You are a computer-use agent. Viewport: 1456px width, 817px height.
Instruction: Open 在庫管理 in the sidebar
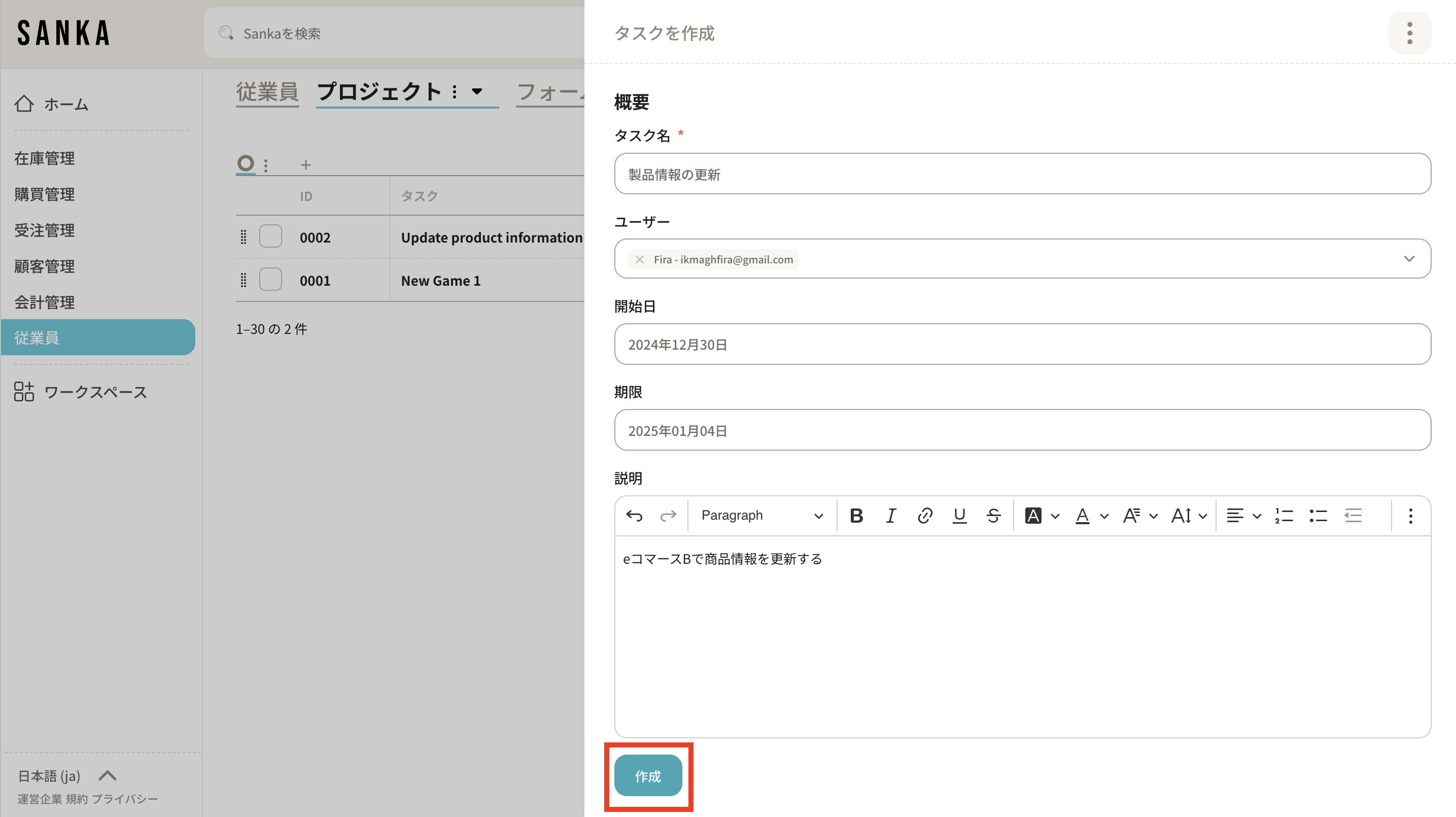[x=45, y=158]
